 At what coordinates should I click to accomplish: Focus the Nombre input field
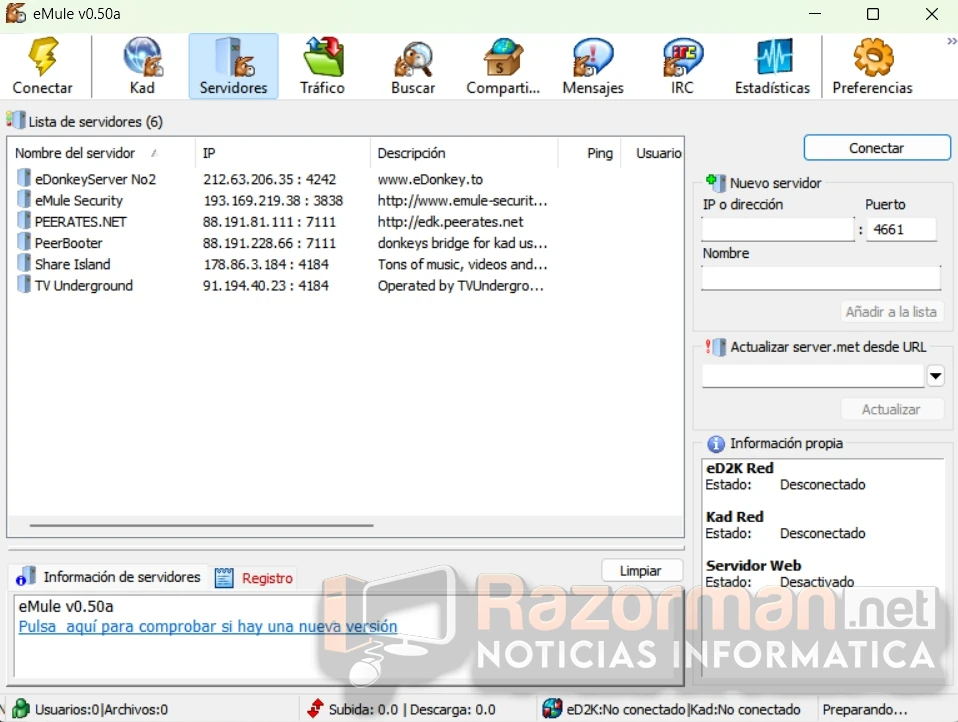click(x=821, y=278)
